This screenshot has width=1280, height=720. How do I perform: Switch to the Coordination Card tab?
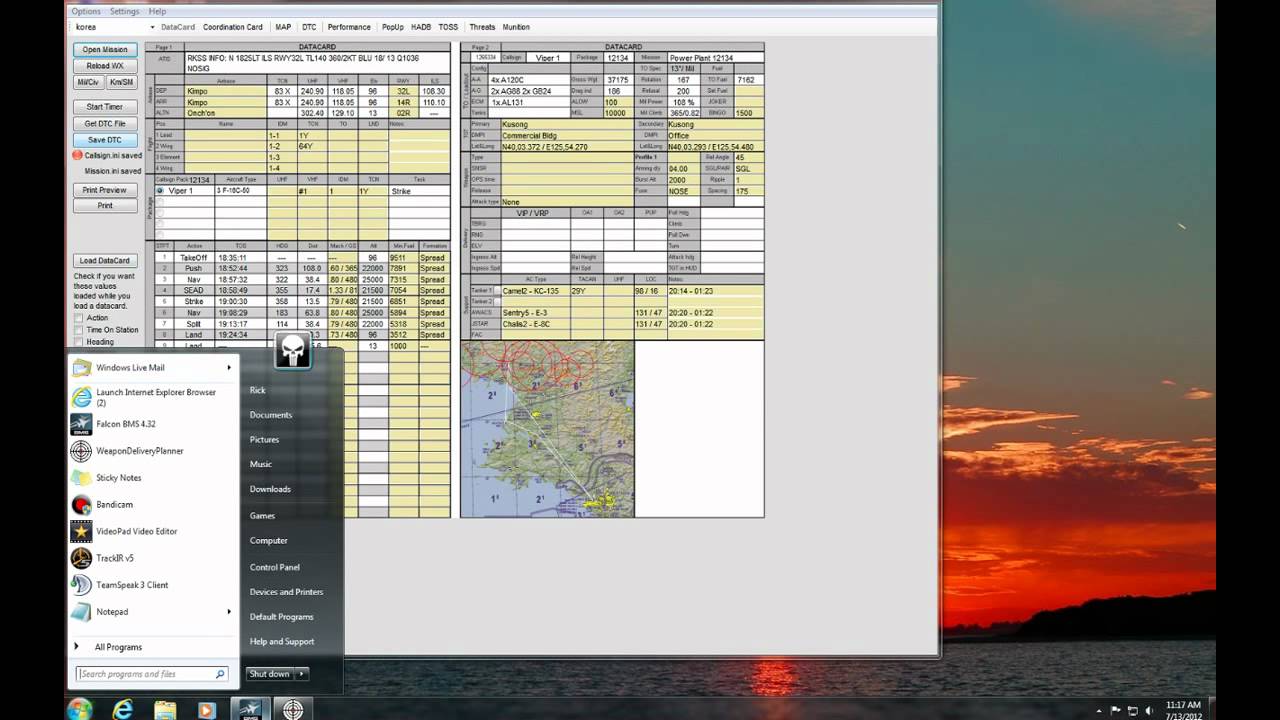coord(233,27)
